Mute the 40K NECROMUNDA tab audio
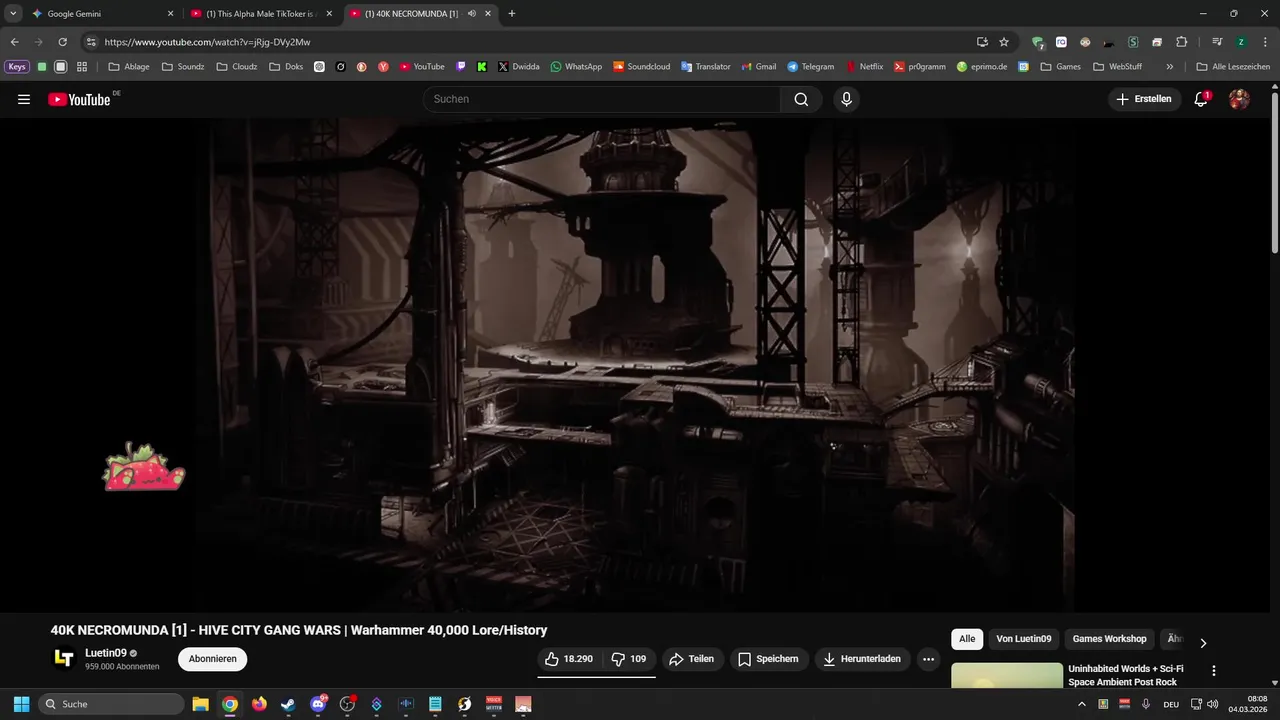Viewport: 1280px width, 720px height. tap(471, 14)
